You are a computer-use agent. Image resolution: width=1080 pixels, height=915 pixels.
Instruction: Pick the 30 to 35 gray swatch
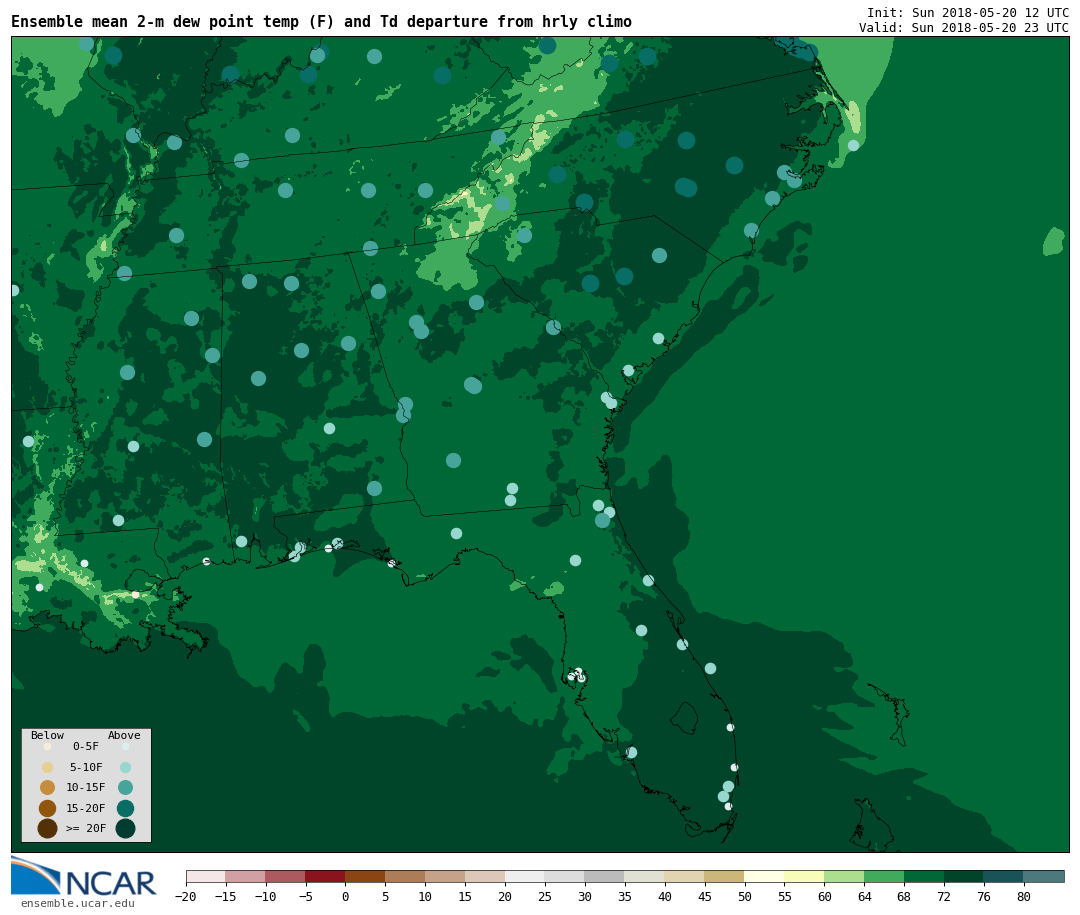[x=605, y=876]
